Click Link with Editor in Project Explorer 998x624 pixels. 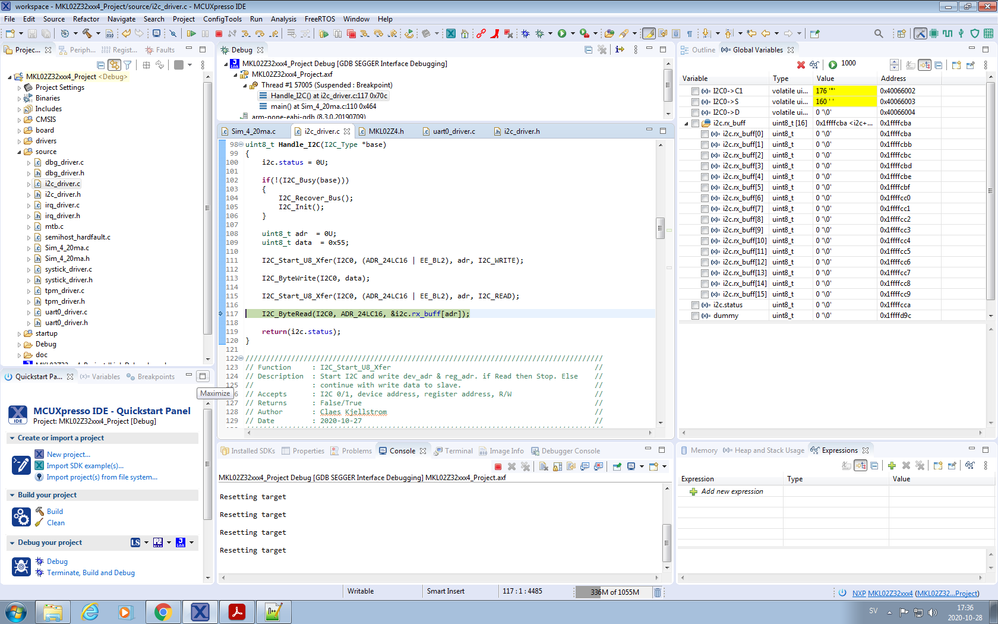[x=115, y=65]
